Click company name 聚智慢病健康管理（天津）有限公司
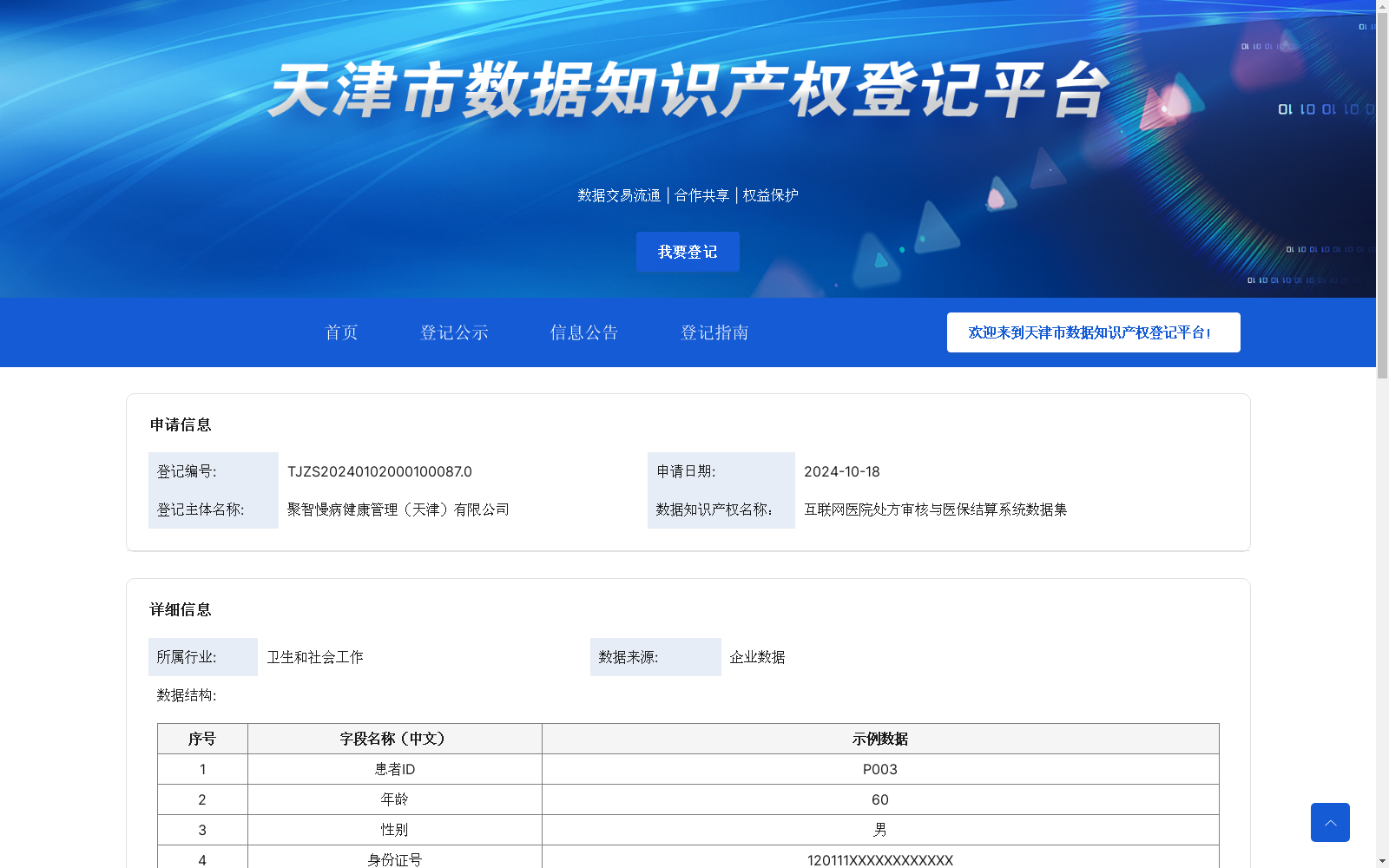1389x868 pixels. 398,510
